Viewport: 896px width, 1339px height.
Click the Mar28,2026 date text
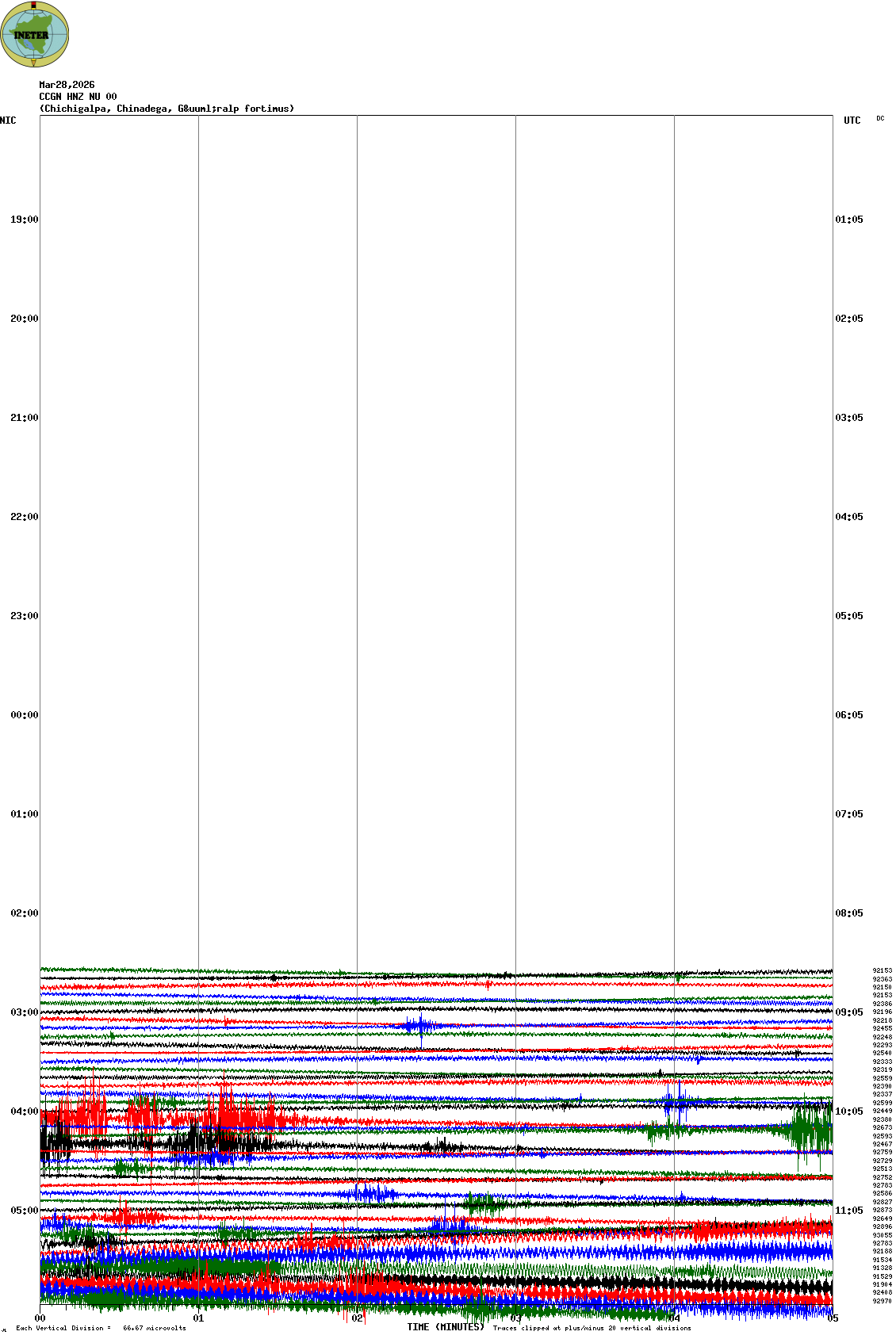coord(67,85)
